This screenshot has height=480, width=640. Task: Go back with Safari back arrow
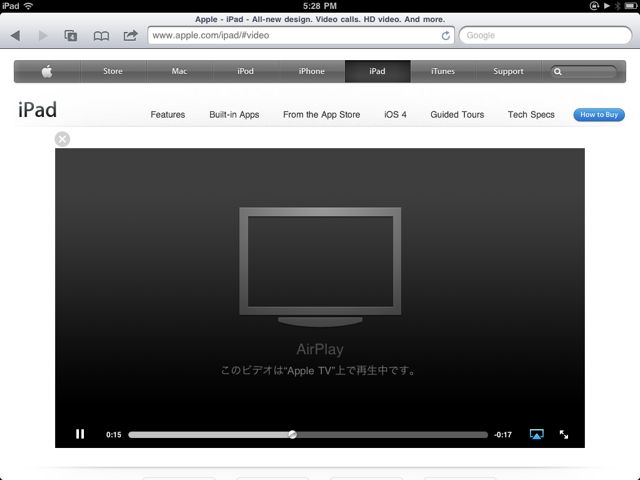[x=16, y=36]
